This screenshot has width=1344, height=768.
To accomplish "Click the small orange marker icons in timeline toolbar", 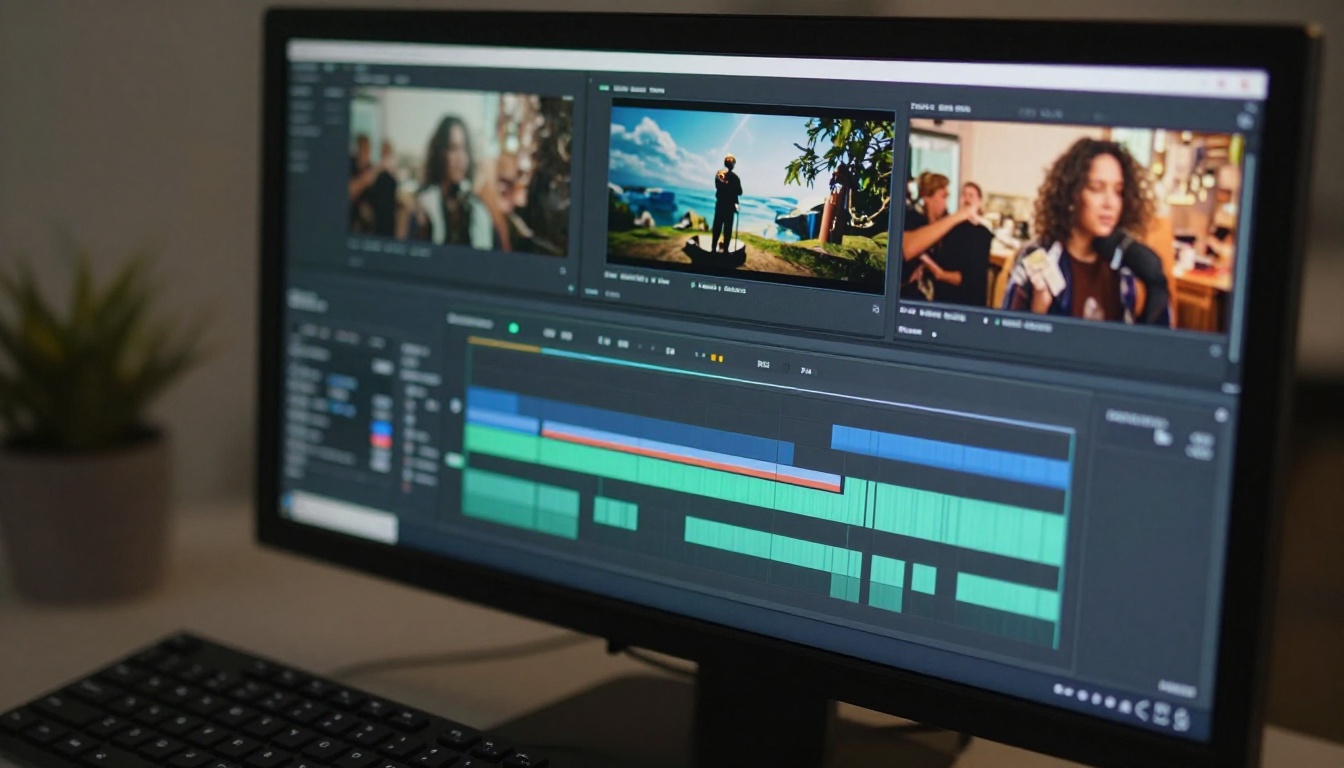I will [x=715, y=357].
